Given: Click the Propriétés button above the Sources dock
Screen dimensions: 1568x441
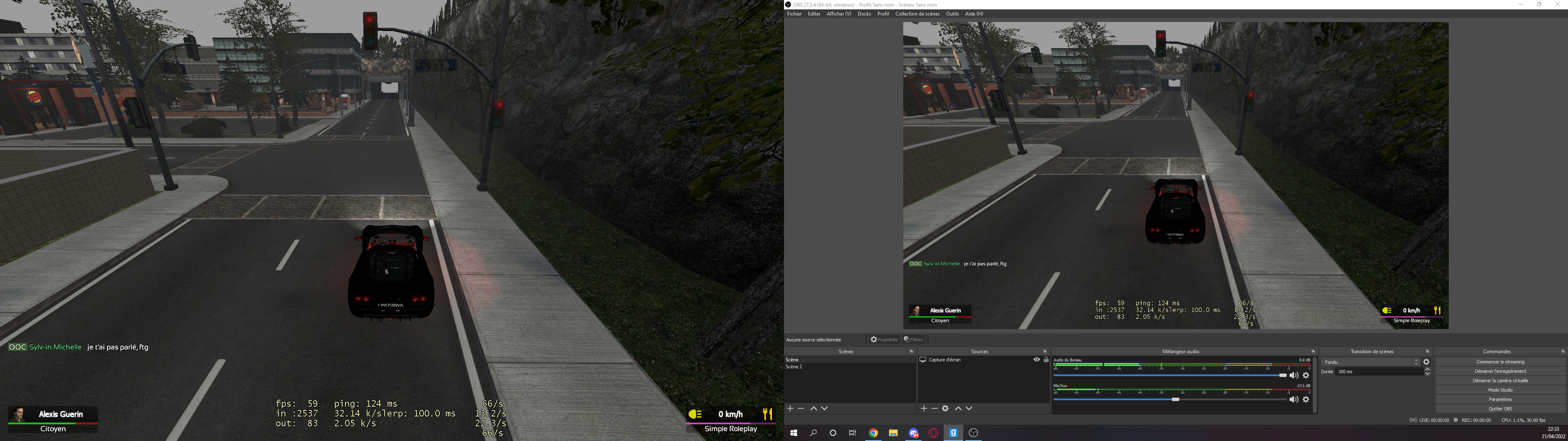Looking at the screenshot, I should tap(884, 340).
